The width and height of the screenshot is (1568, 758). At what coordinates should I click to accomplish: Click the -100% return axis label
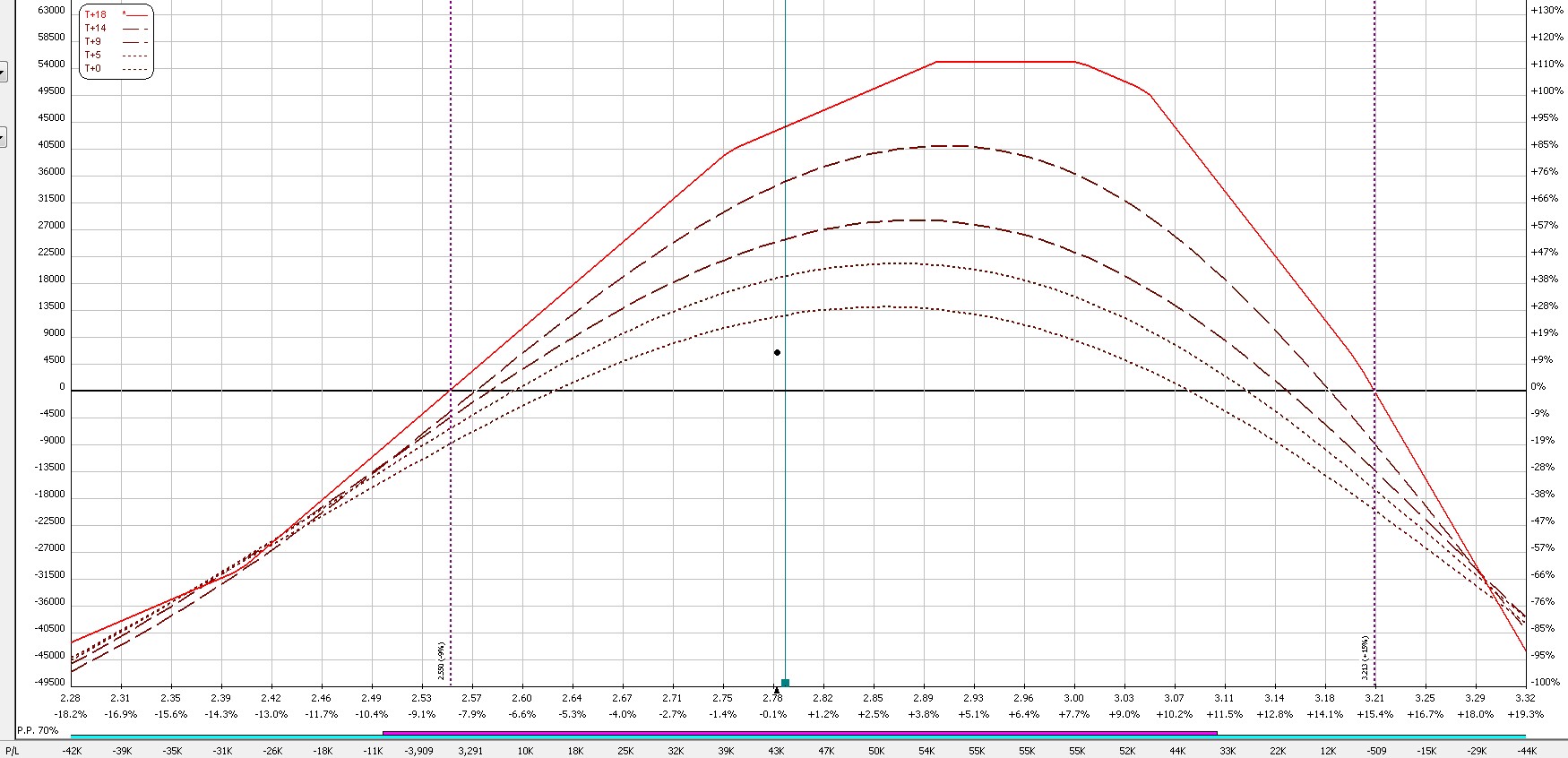click(1547, 683)
